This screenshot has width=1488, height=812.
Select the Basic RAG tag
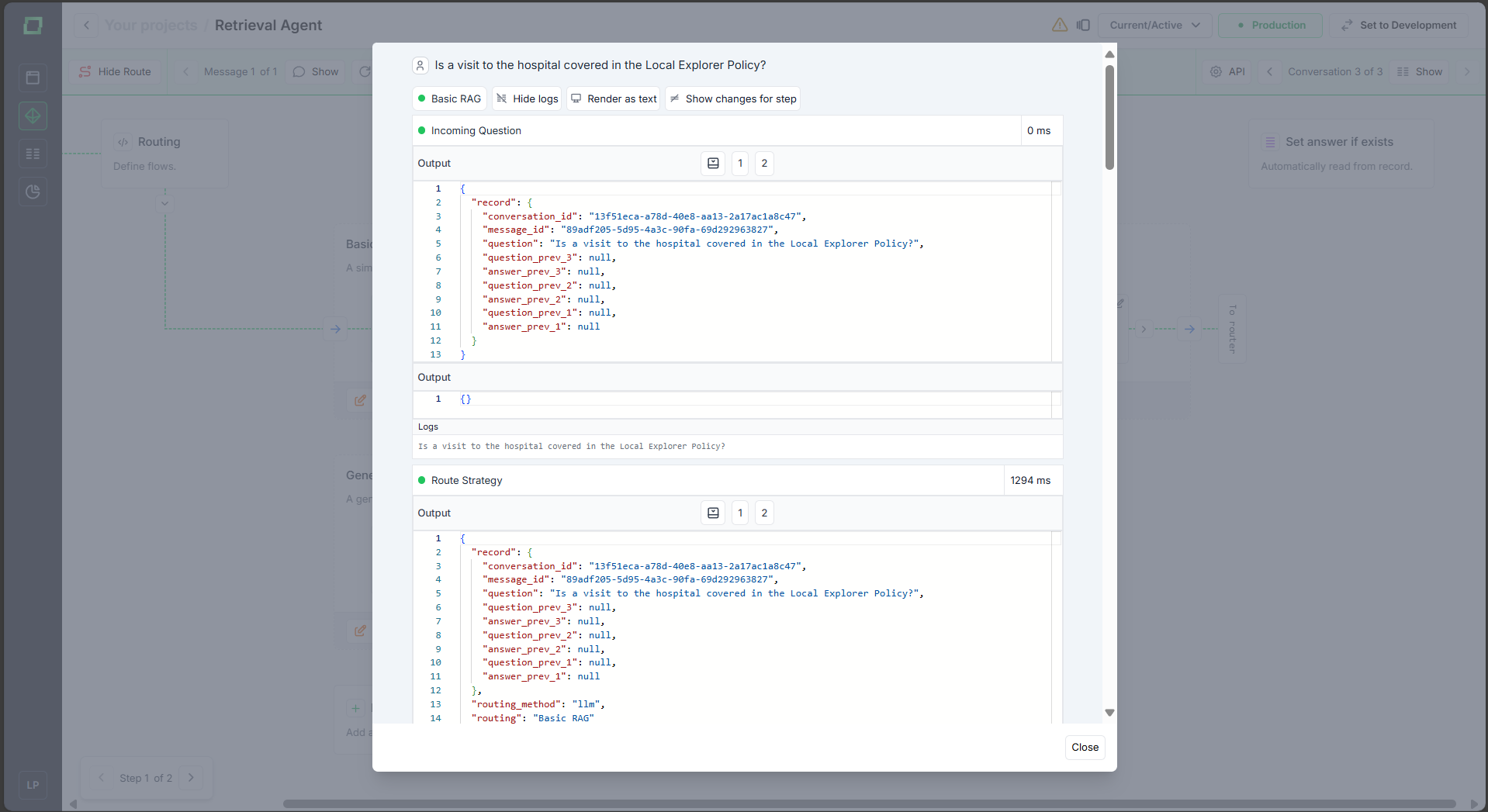(x=449, y=98)
